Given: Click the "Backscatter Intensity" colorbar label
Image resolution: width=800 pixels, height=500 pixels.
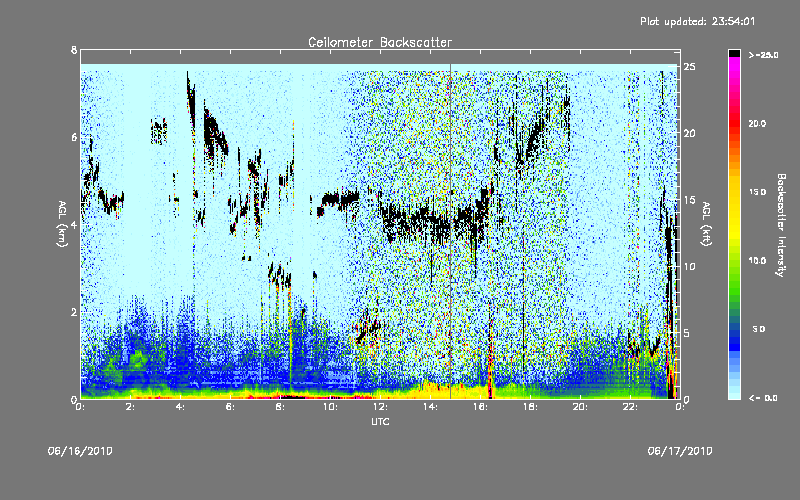Looking at the screenshot, I should click(781, 225).
